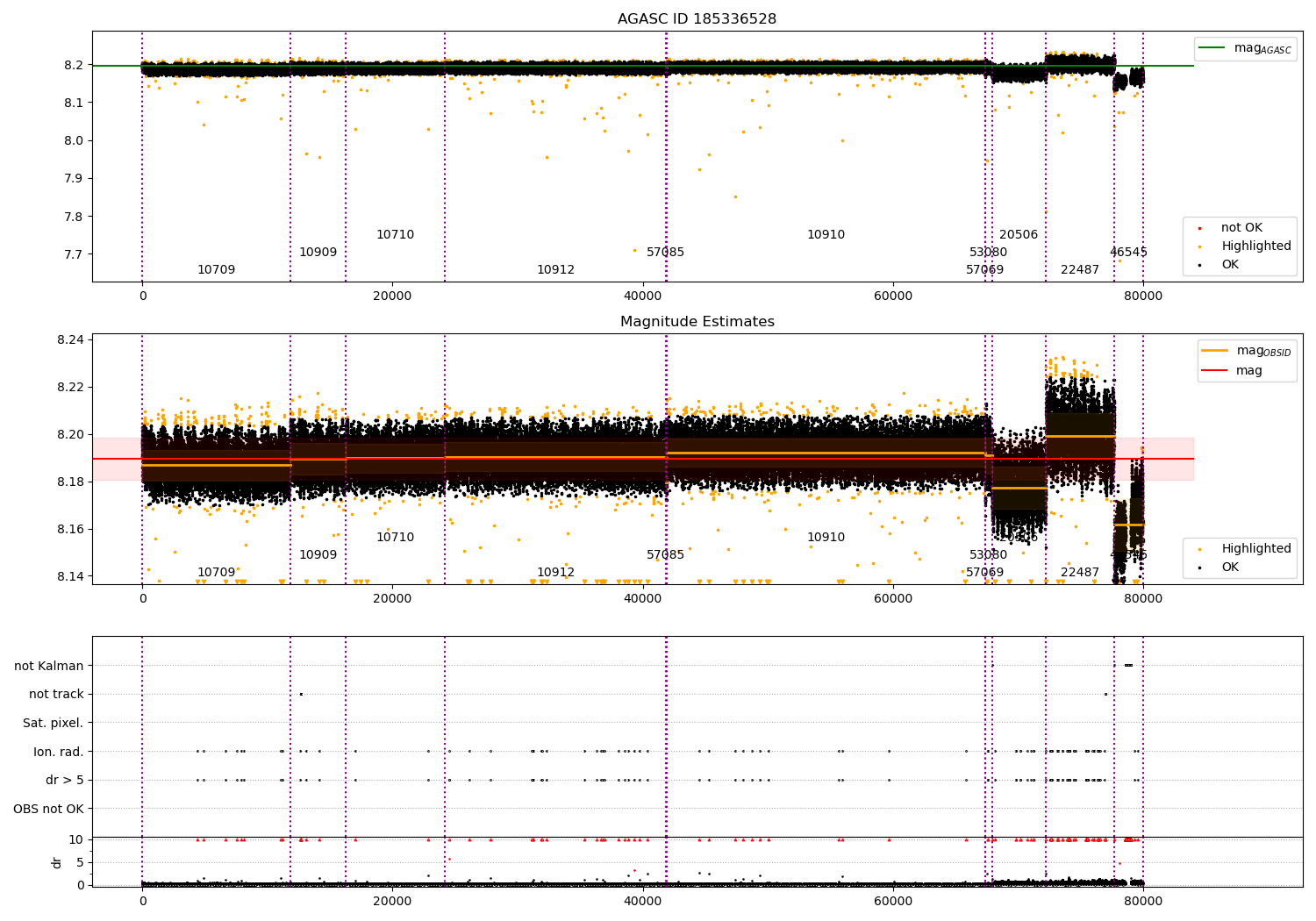
Task: Click the 'dr' y-axis label
Action: click(x=57, y=862)
